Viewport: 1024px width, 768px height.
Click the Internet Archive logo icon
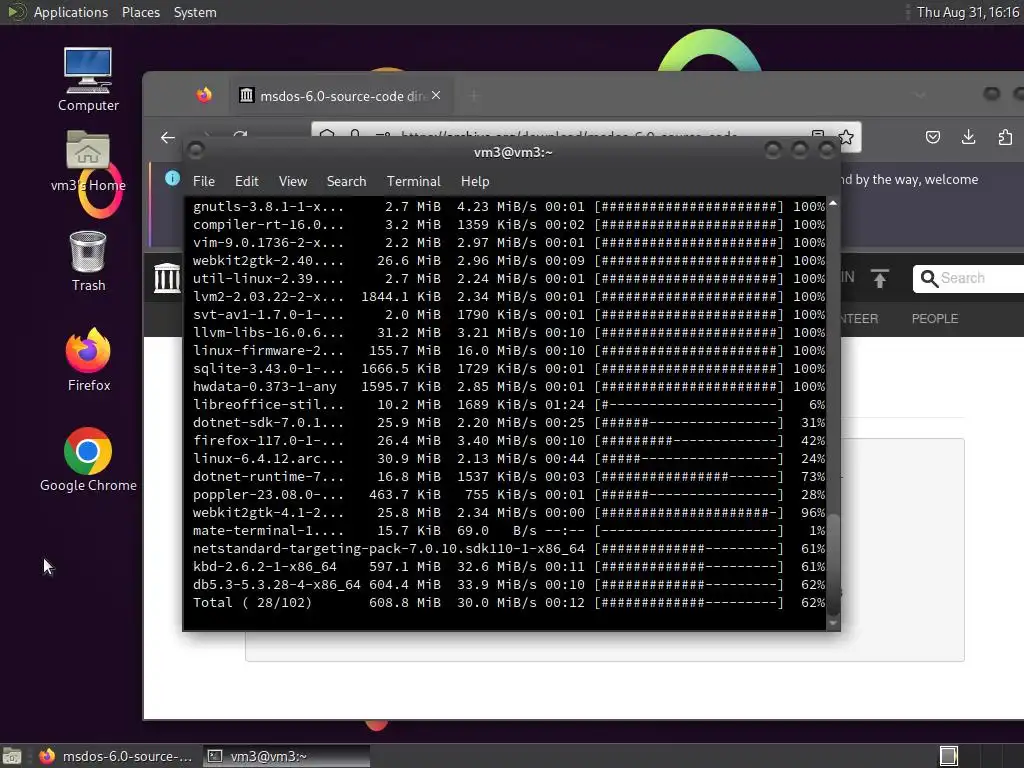point(167,278)
